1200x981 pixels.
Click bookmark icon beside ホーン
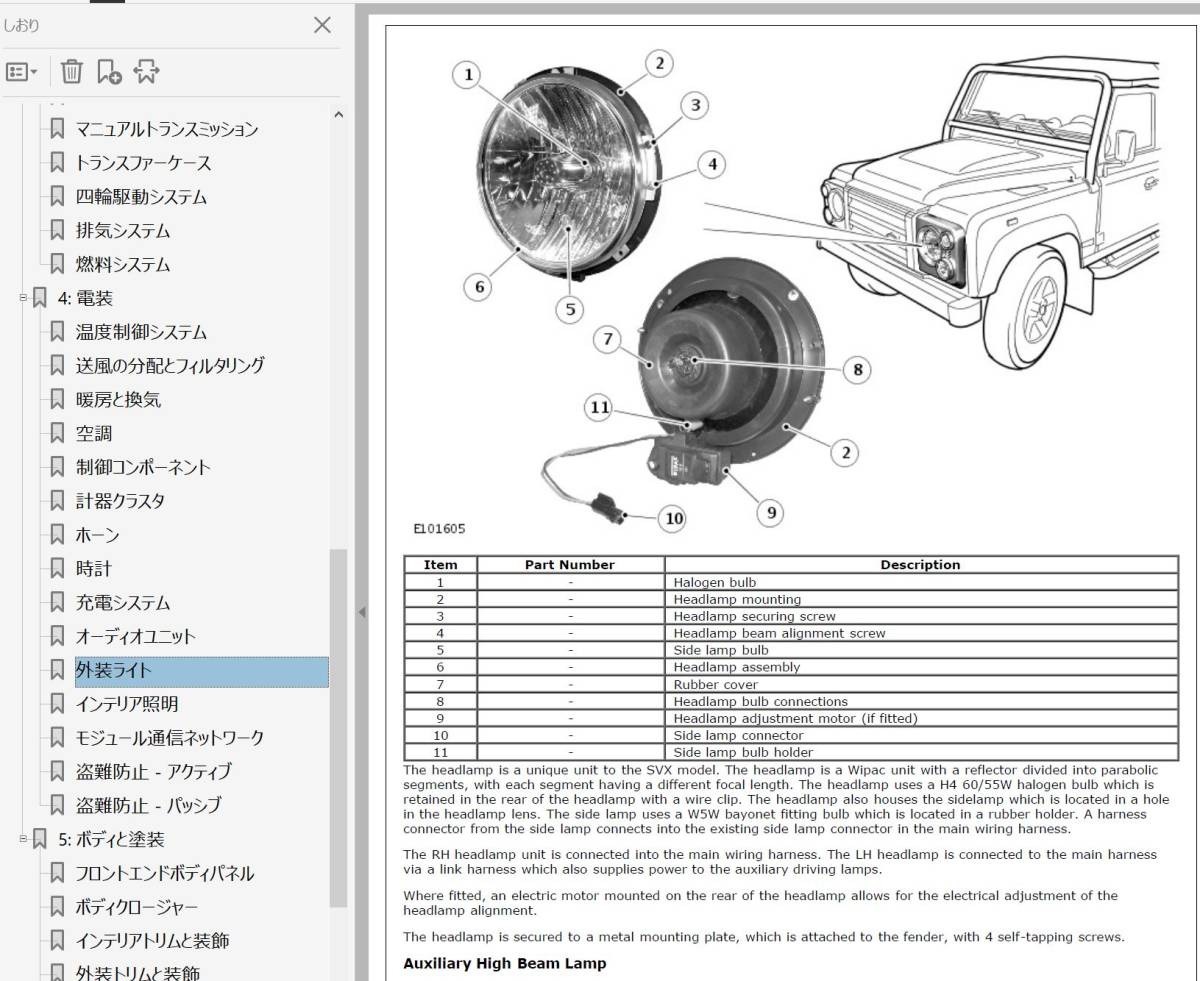pos(58,535)
